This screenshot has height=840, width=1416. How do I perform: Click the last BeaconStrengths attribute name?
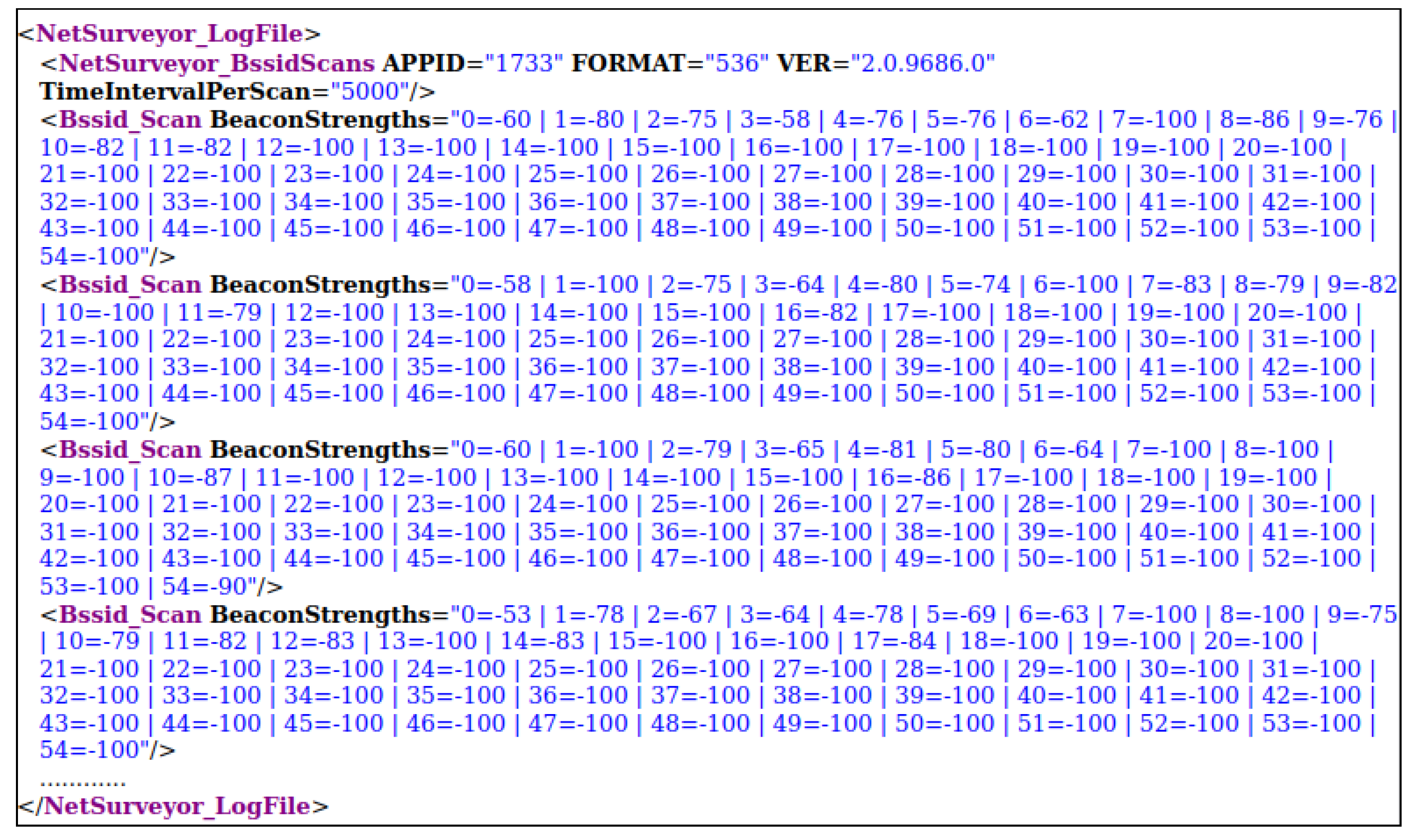tap(320, 615)
